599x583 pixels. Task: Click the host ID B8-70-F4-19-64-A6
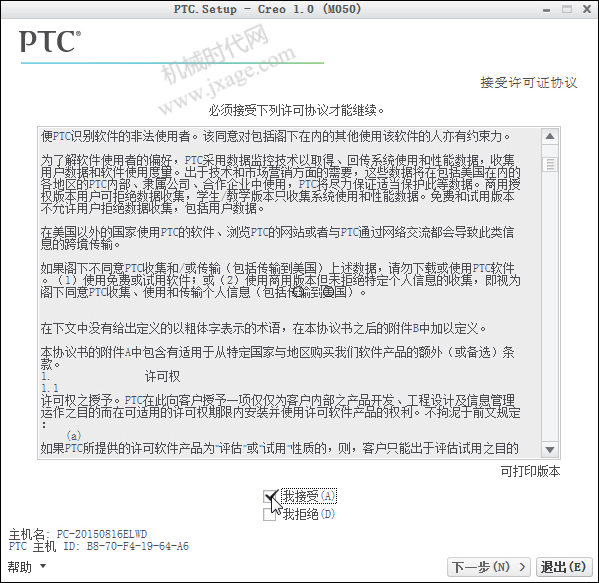click(x=138, y=546)
